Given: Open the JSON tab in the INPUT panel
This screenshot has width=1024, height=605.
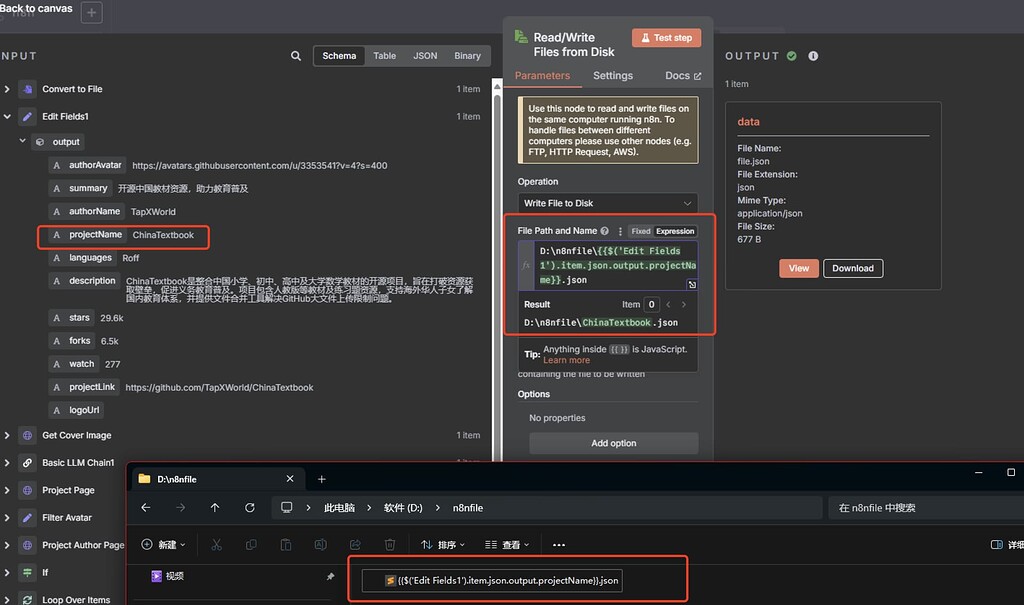Looking at the screenshot, I should [425, 55].
